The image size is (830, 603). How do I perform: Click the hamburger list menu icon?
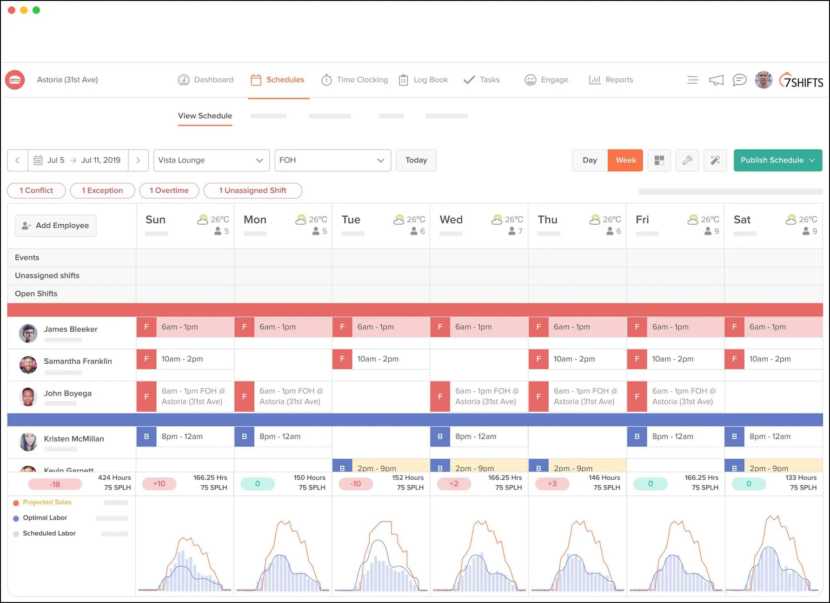point(692,80)
